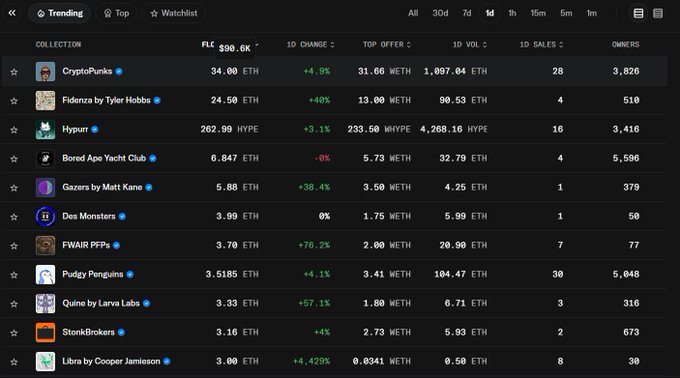Image resolution: width=680 pixels, height=378 pixels.
Task: Open the Bored Ape Yacht Club link
Action: [104, 158]
